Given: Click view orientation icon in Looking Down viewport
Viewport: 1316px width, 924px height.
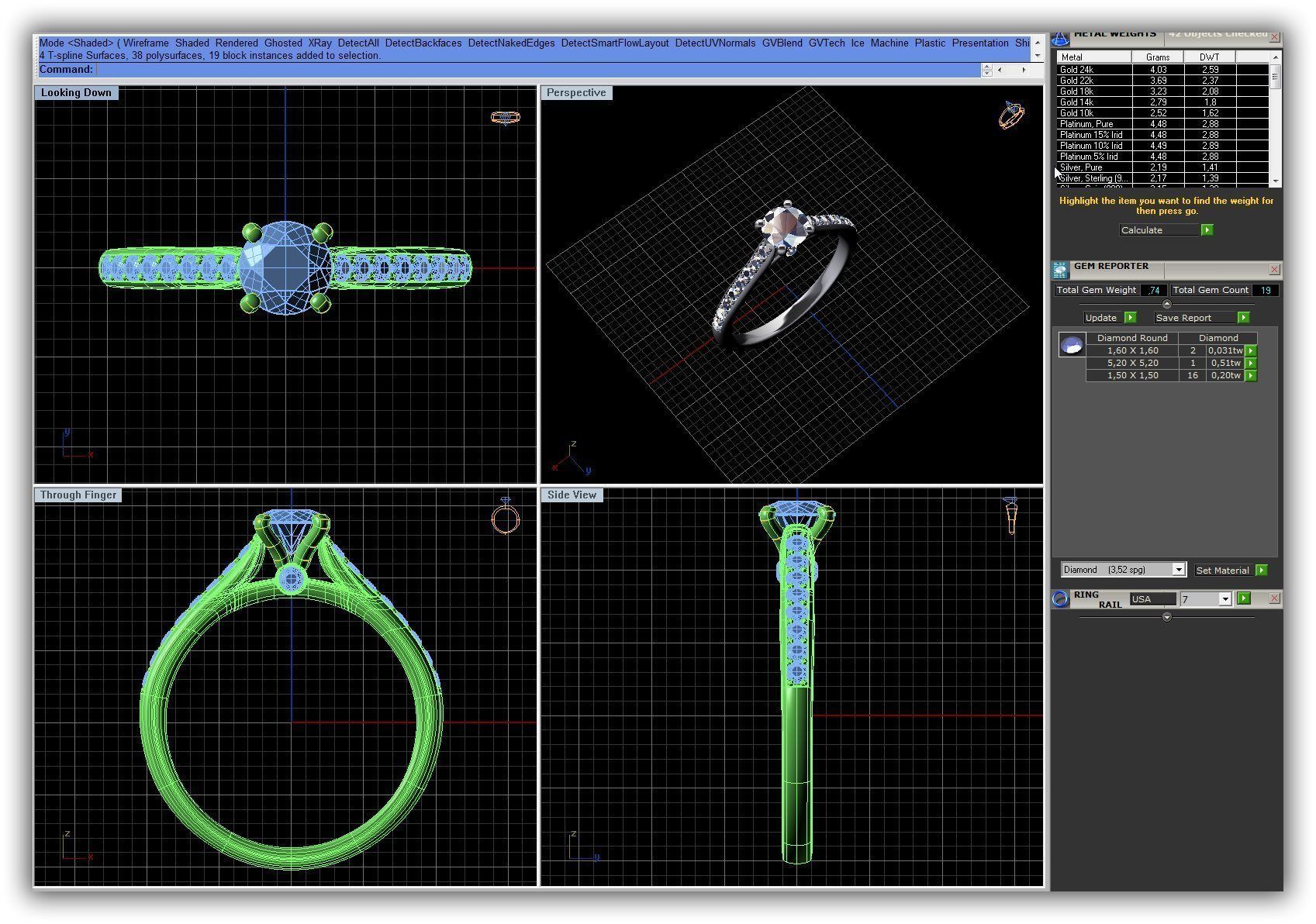Looking at the screenshot, I should coord(505,117).
